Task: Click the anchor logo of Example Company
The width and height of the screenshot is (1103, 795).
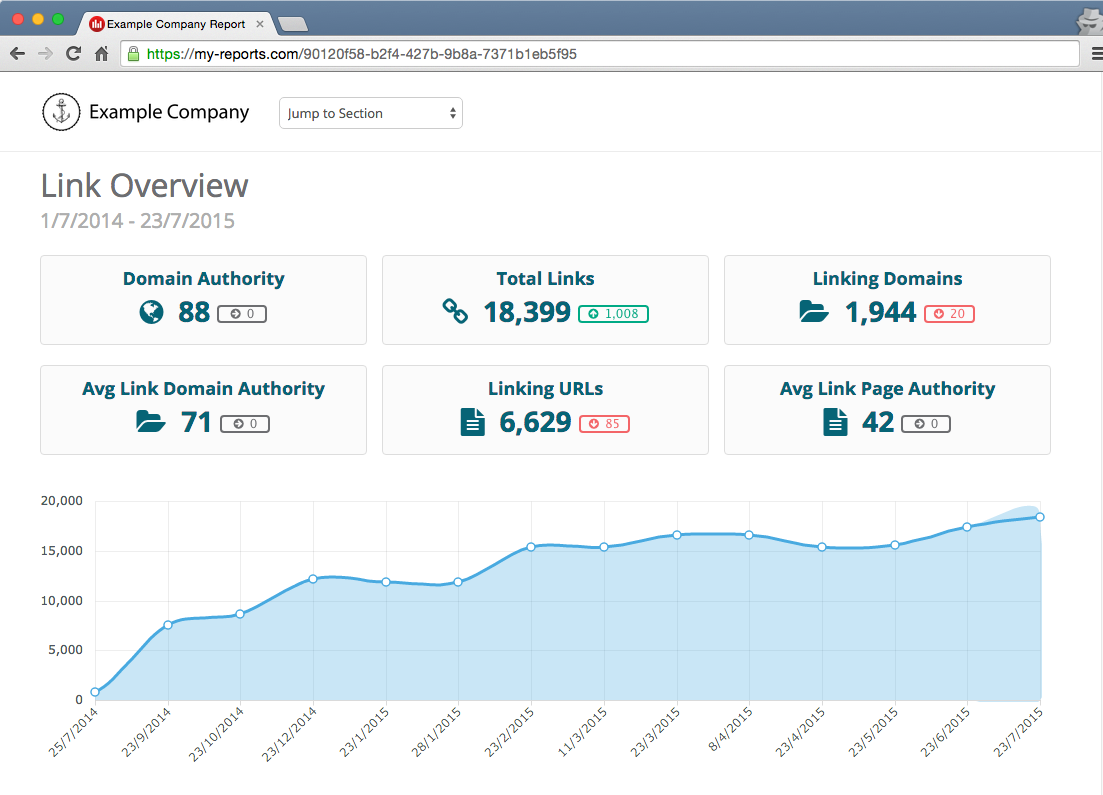Action: [x=61, y=112]
